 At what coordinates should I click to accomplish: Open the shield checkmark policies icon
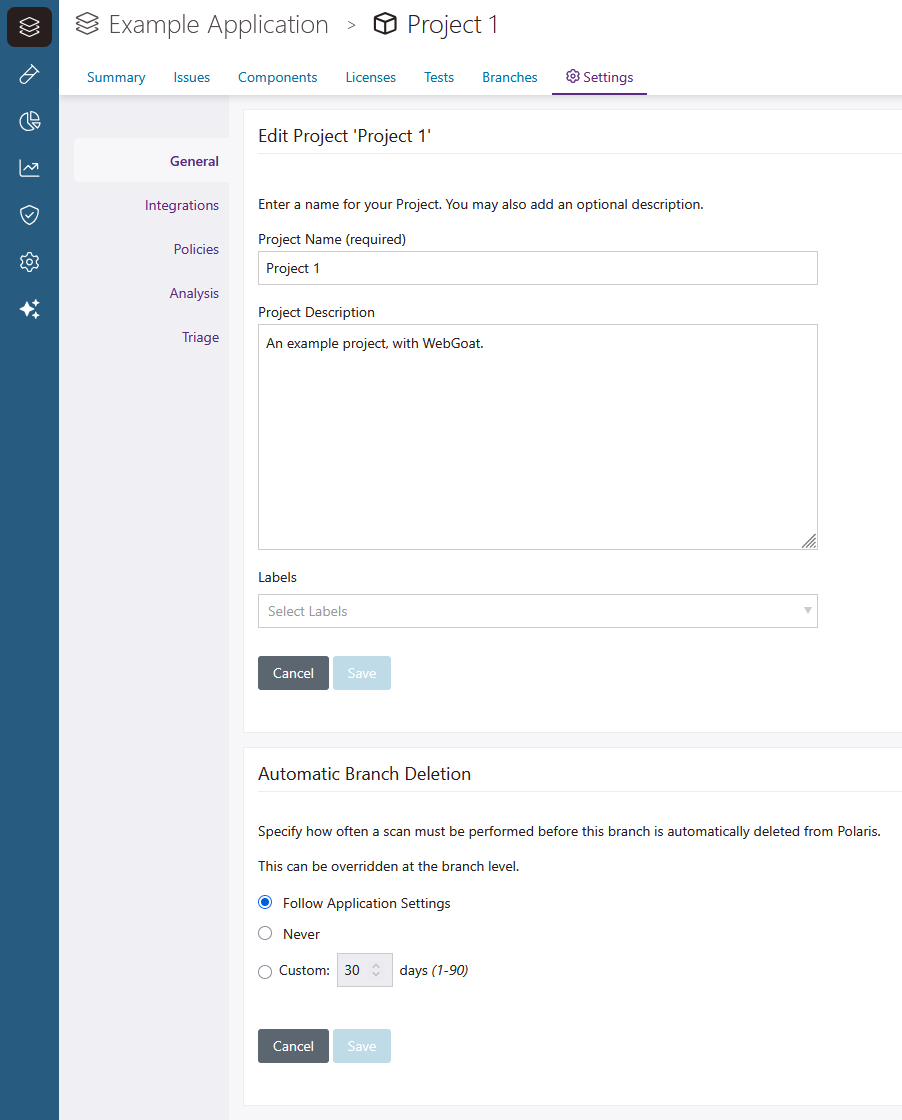click(x=29, y=215)
